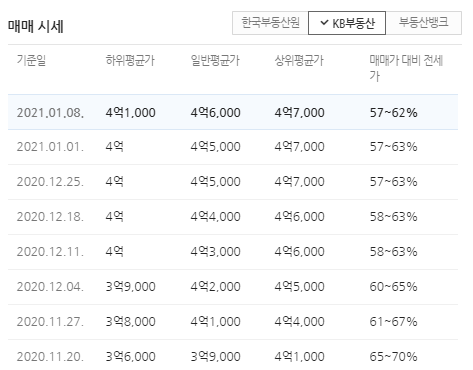The width and height of the screenshot is (473, 370).
Task: Click the checkmark icon on KB부동산
Action: [x=324, y=23]
